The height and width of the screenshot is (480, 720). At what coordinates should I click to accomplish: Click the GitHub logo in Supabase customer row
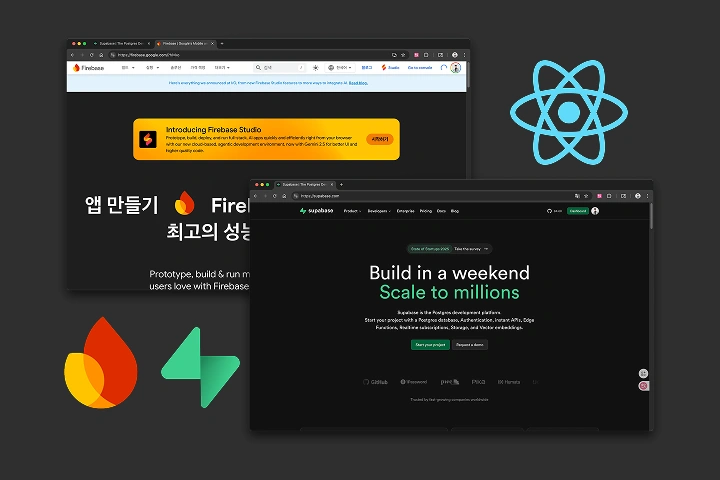[375, 382]
